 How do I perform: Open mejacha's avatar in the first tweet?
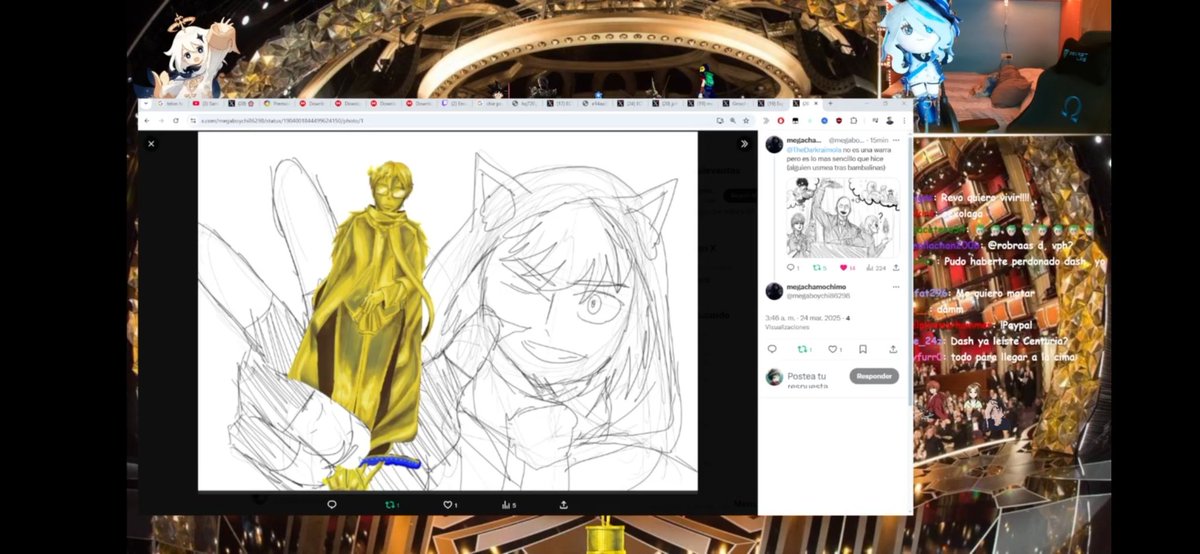coord(774,145)
